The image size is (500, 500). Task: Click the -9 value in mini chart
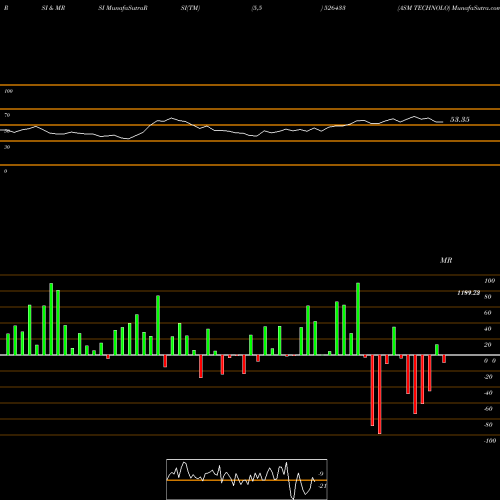[x=321, y=473]
